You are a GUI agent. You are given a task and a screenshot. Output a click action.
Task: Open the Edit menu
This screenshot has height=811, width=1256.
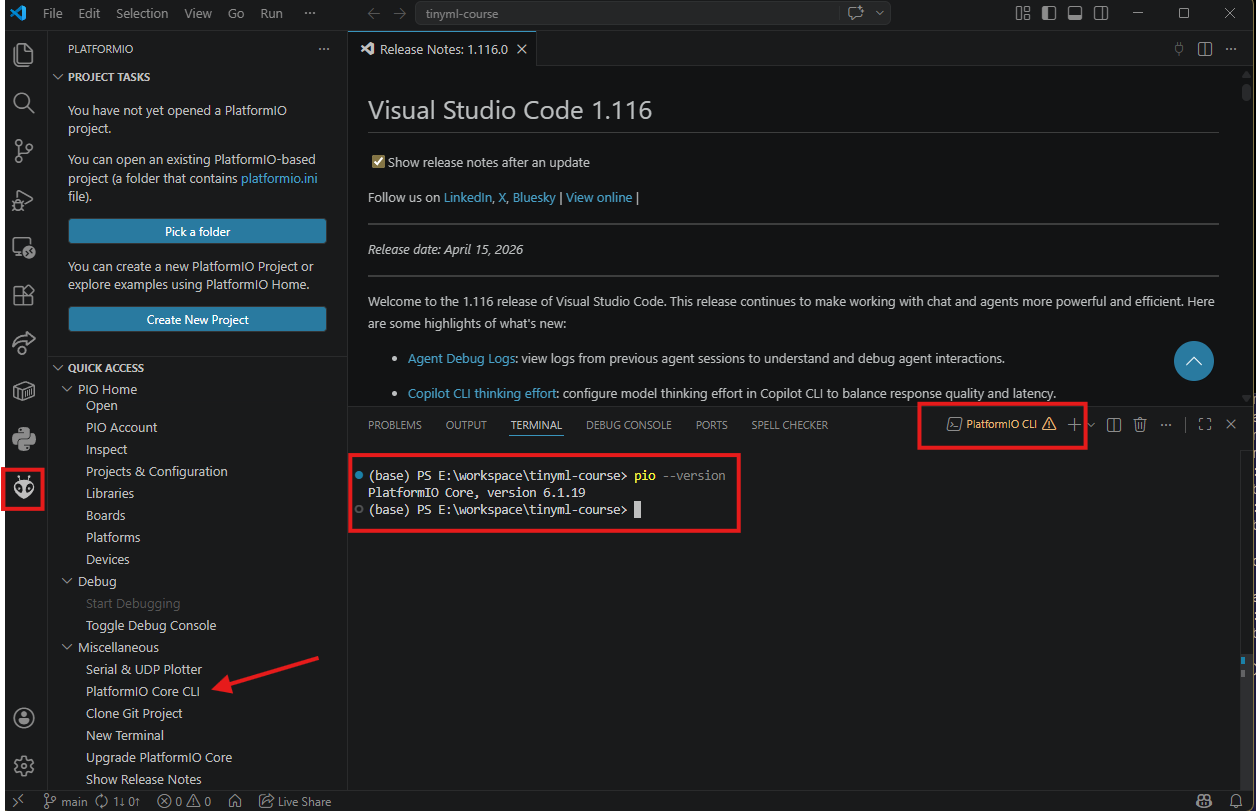pos(89,13)
